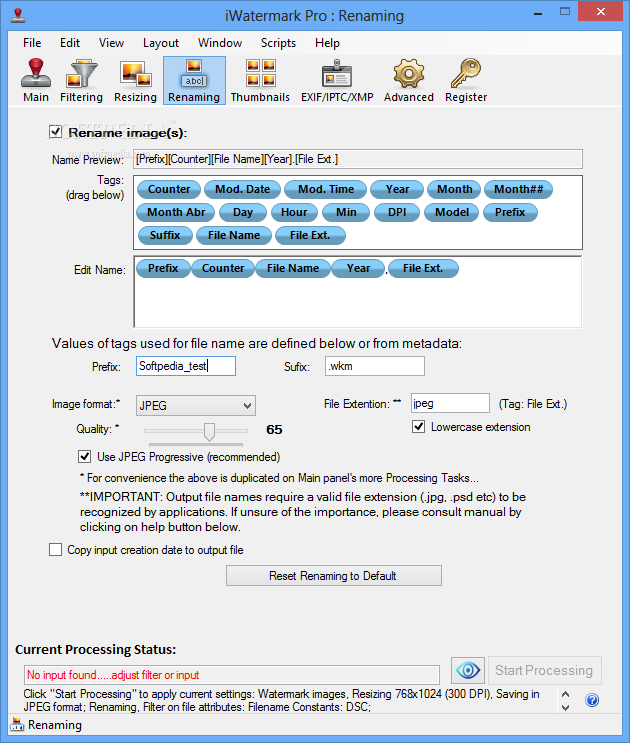
Task: Select the Renaming toolbar icon
Action: 194,81
